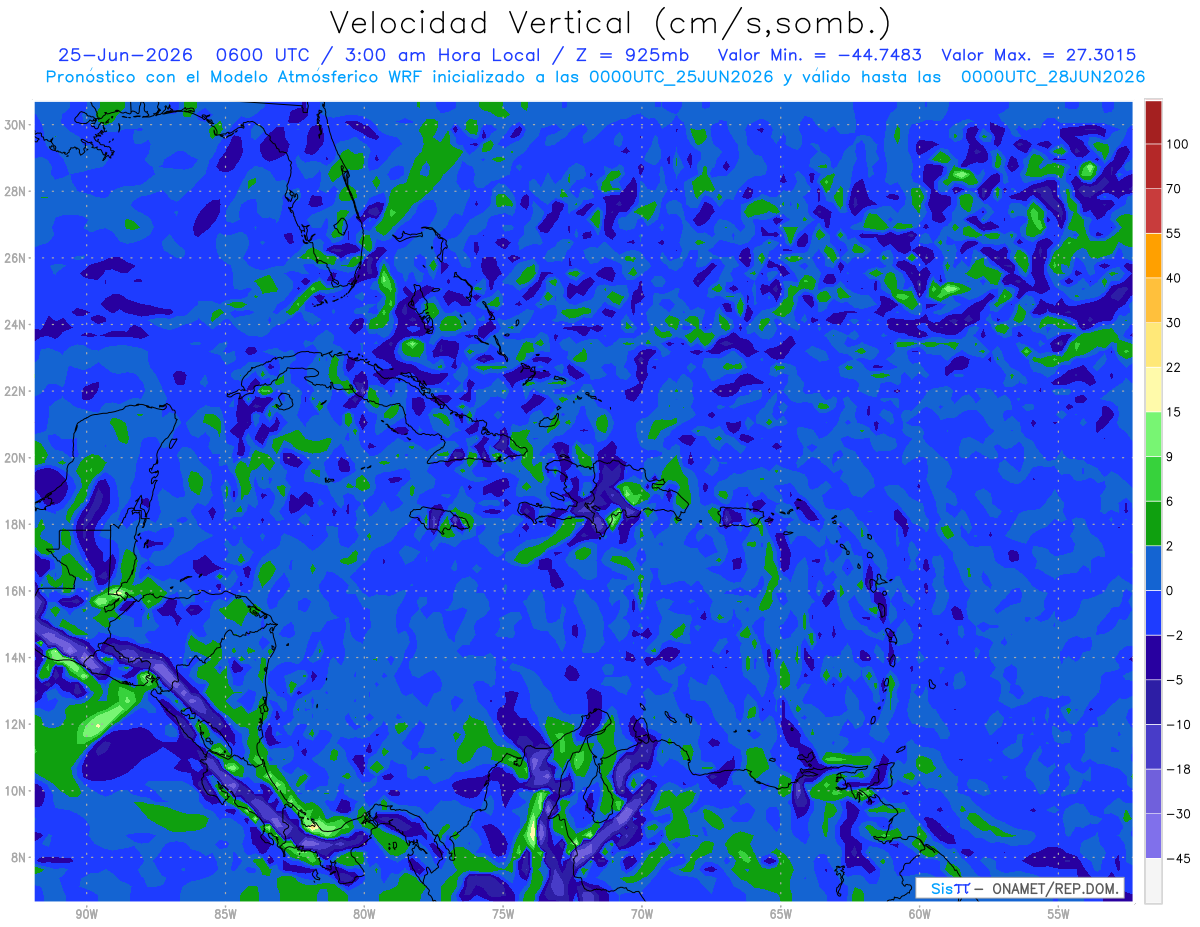1200x927 pixels.
Task: Click valid-until time '0000UTC_28JUN2026'
Action: click(1053, 77)
